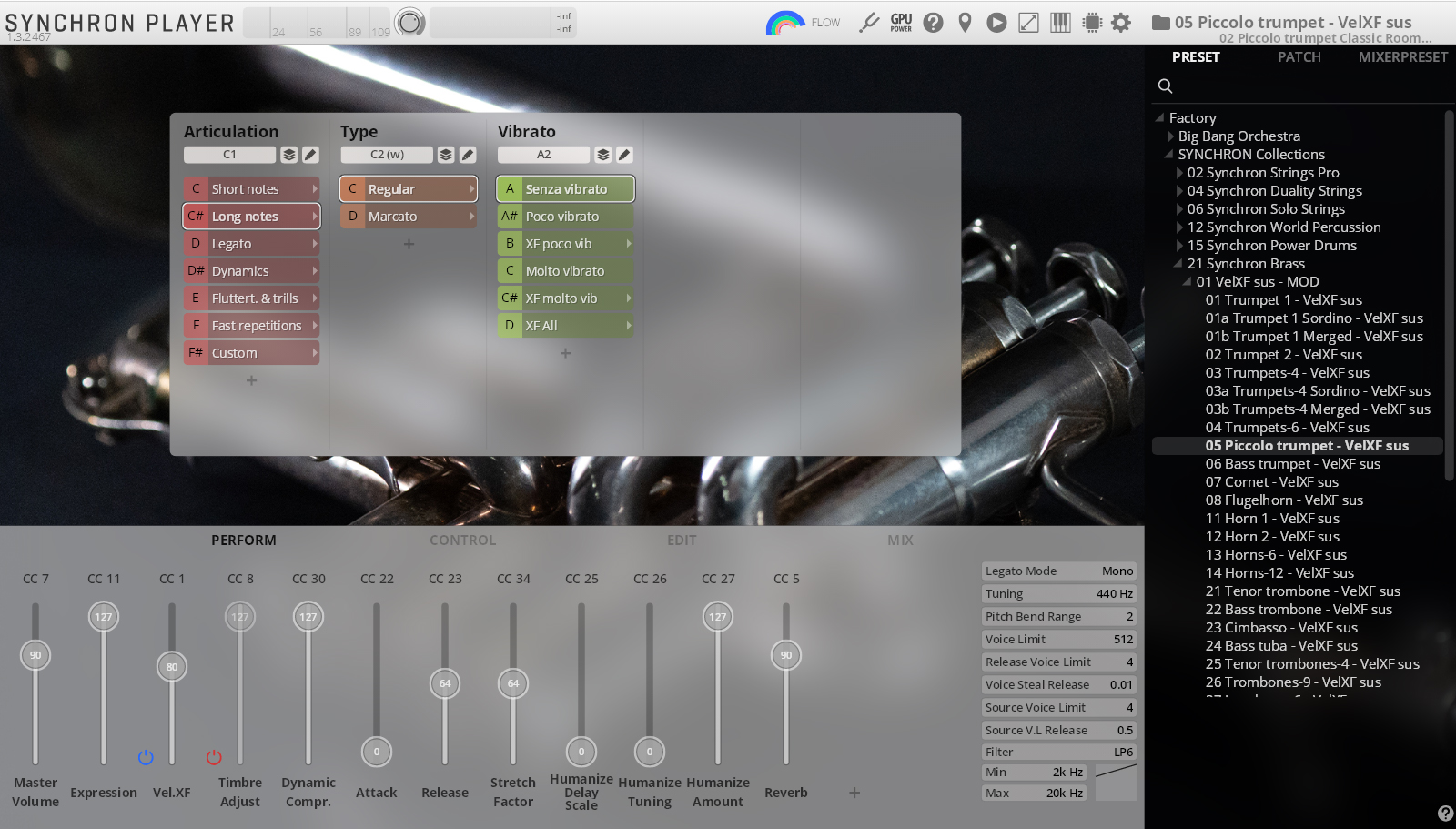Open the settings gear icon

1121,23
